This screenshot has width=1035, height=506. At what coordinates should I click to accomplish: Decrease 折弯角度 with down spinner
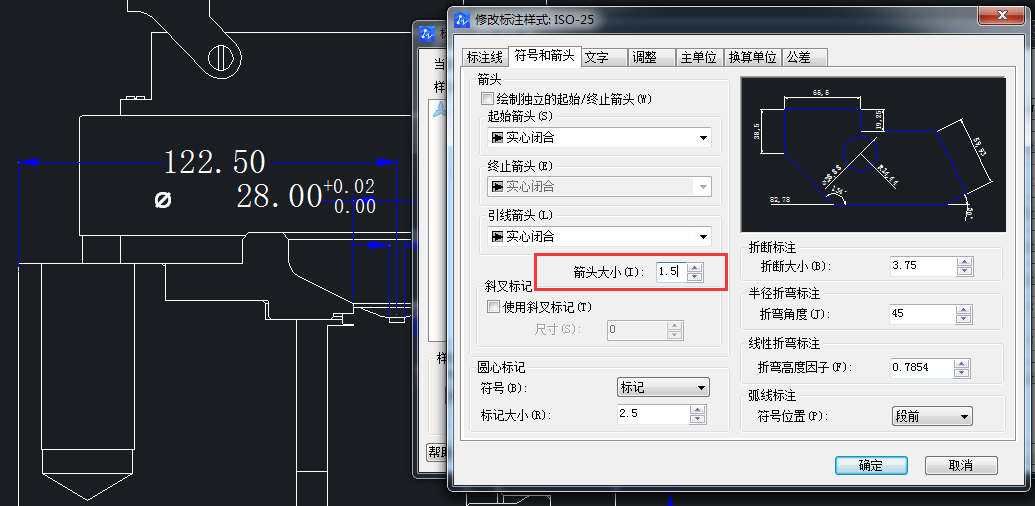click(x=964, y=319)
